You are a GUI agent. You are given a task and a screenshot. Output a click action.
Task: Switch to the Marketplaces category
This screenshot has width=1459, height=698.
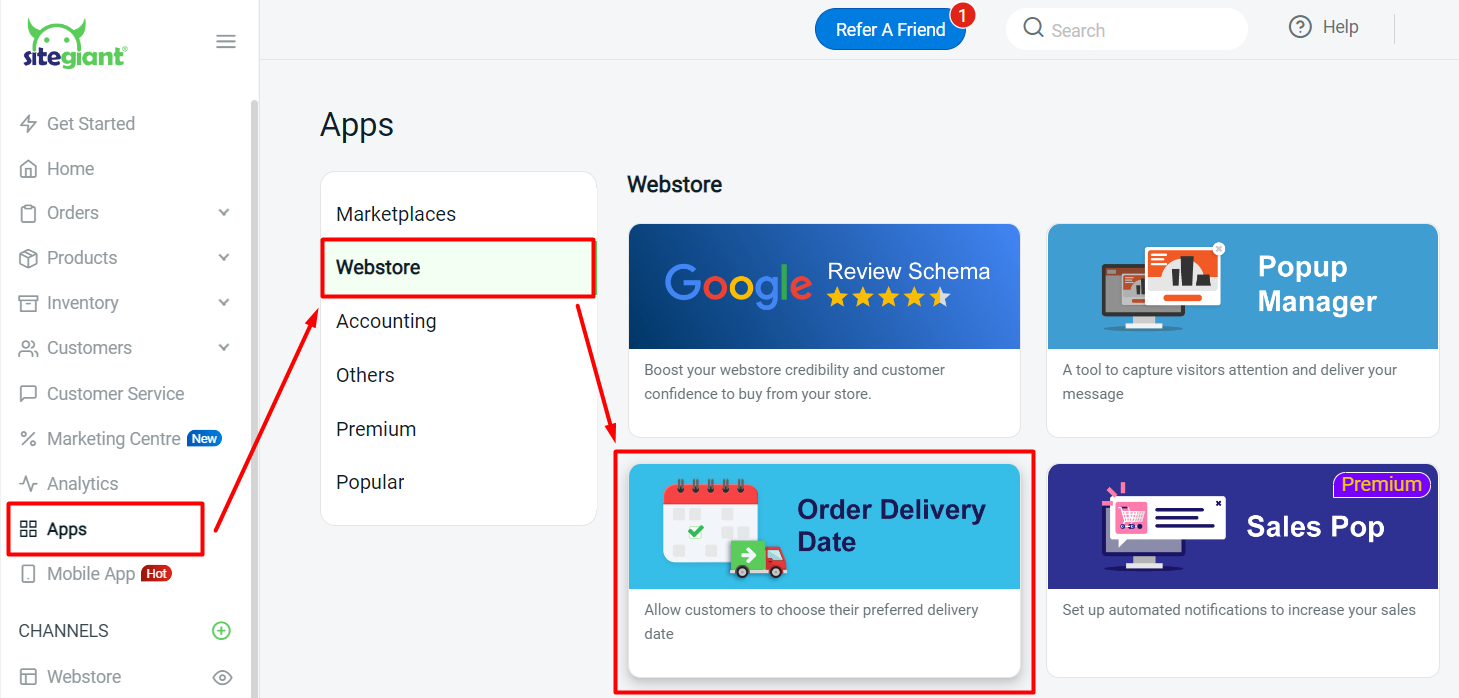pyautogui.click(x=396, y=213)
